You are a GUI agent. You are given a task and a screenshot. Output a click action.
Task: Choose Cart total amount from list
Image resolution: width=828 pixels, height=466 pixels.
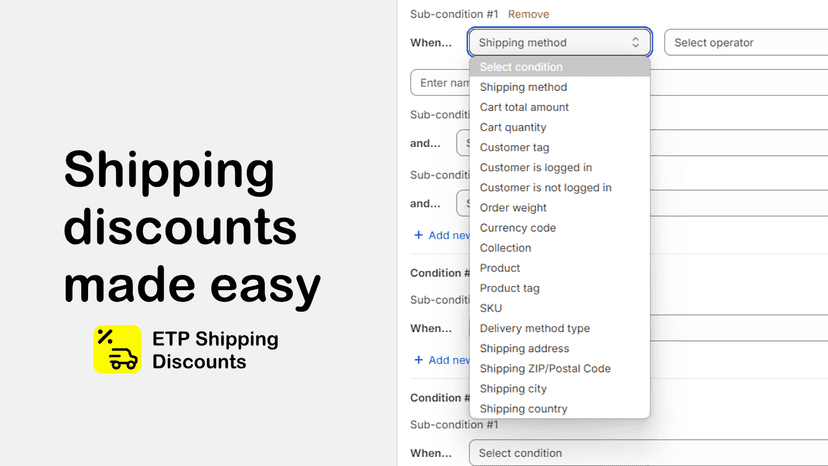tap(559, 107)
